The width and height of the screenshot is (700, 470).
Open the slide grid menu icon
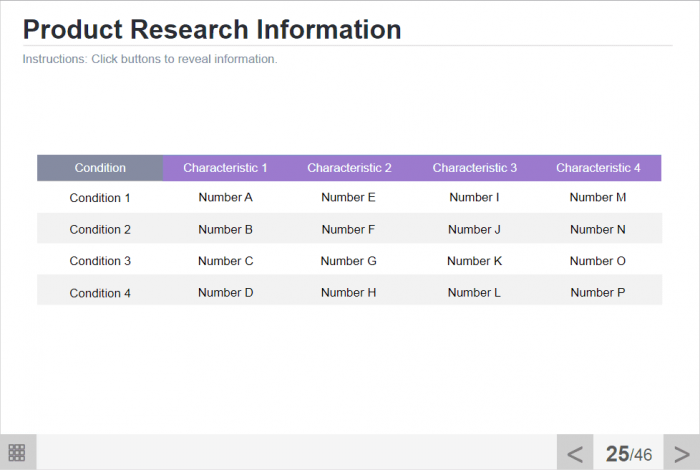click(17, 452)
